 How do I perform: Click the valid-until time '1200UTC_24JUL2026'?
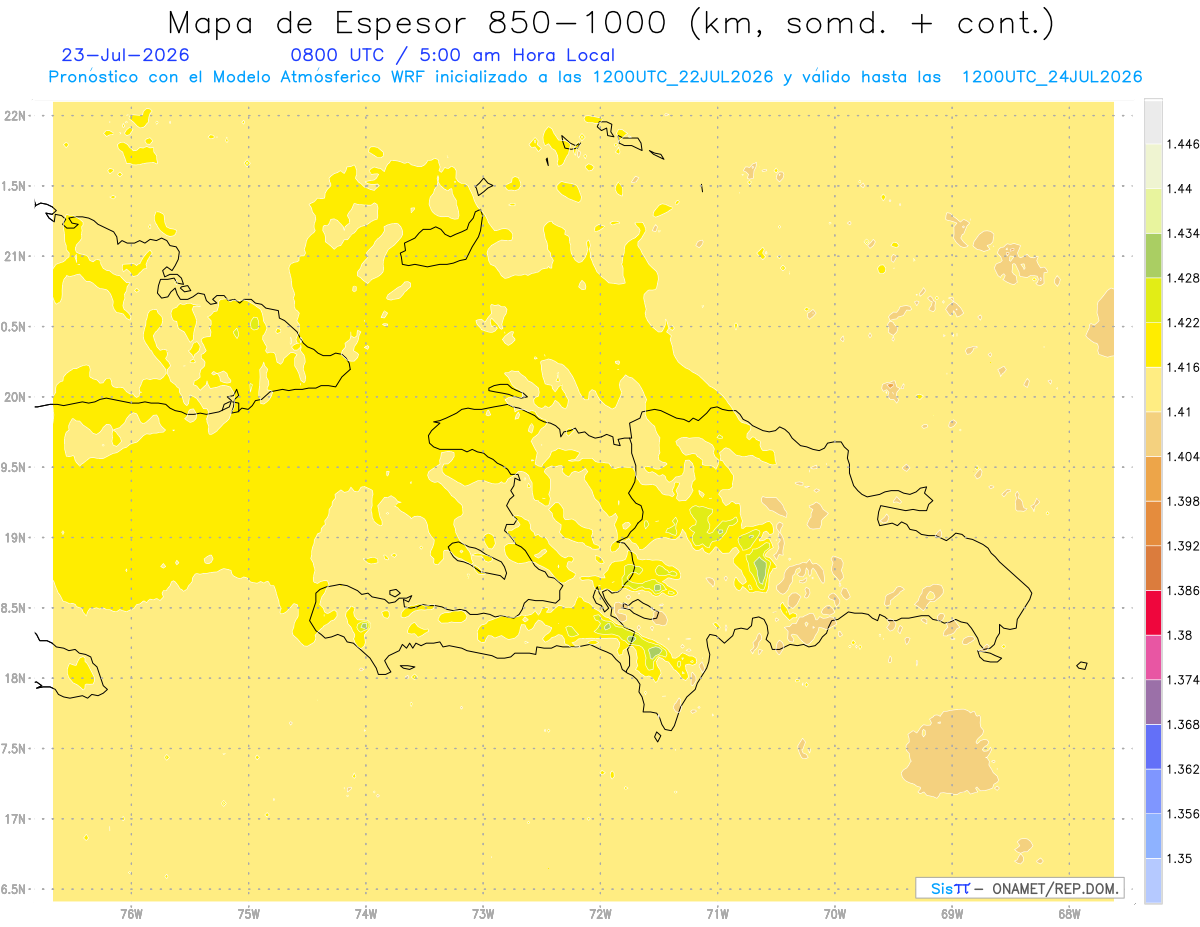(x=1051, y=77)
